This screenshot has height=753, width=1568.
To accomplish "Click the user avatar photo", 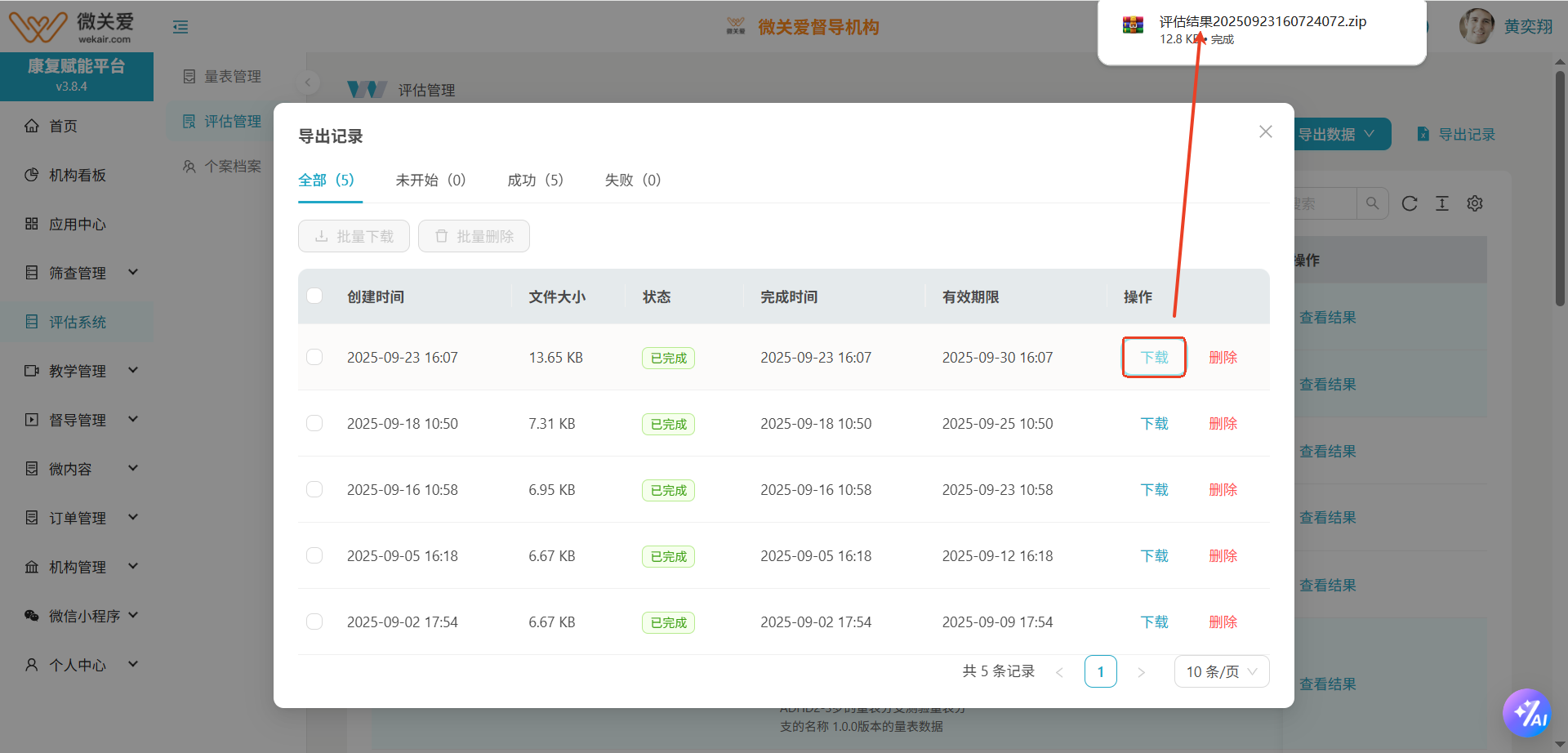I will point(1477,26).
